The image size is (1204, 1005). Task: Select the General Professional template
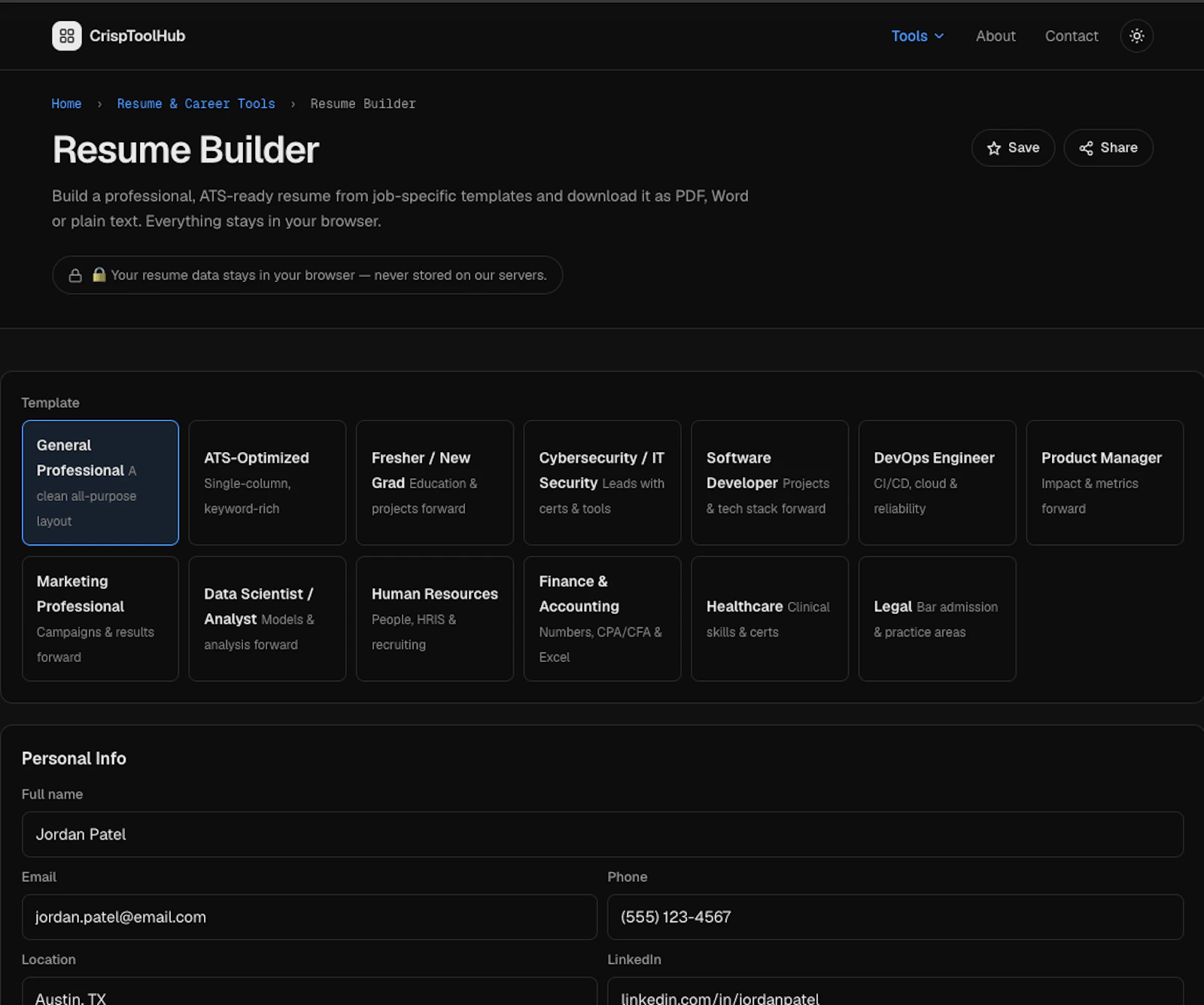100,482
